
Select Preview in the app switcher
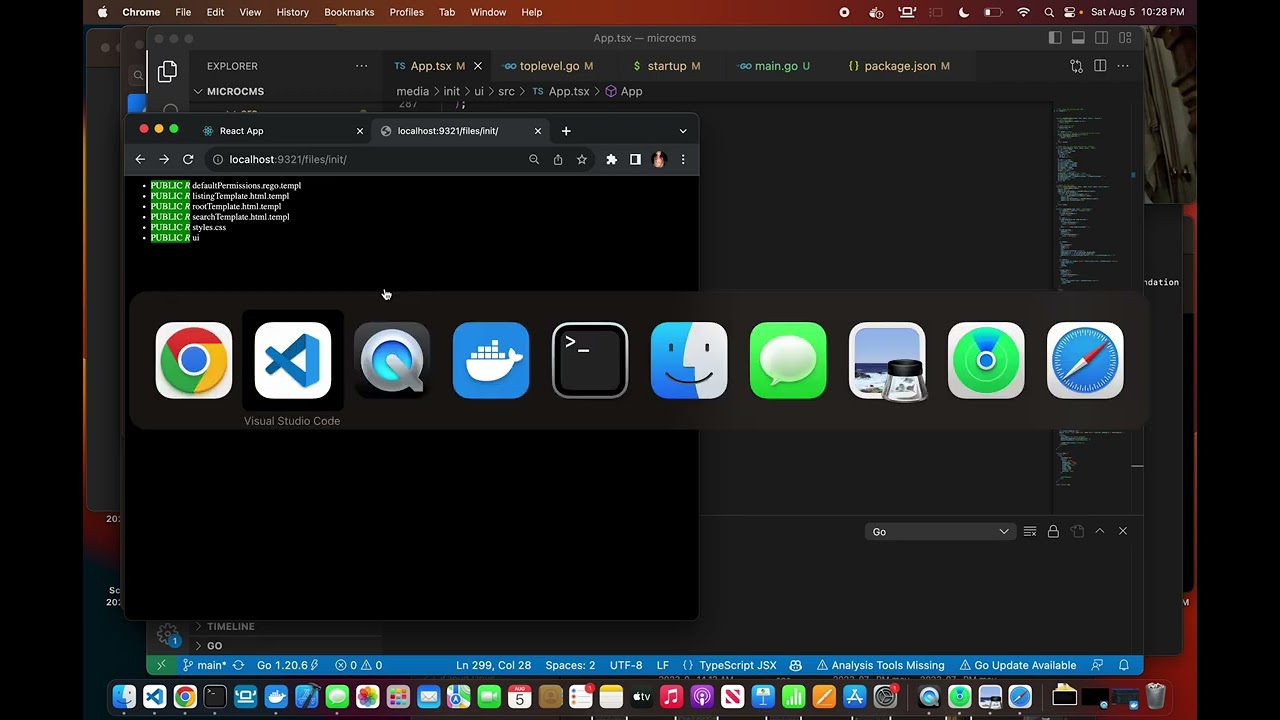(x=887, y=361)
